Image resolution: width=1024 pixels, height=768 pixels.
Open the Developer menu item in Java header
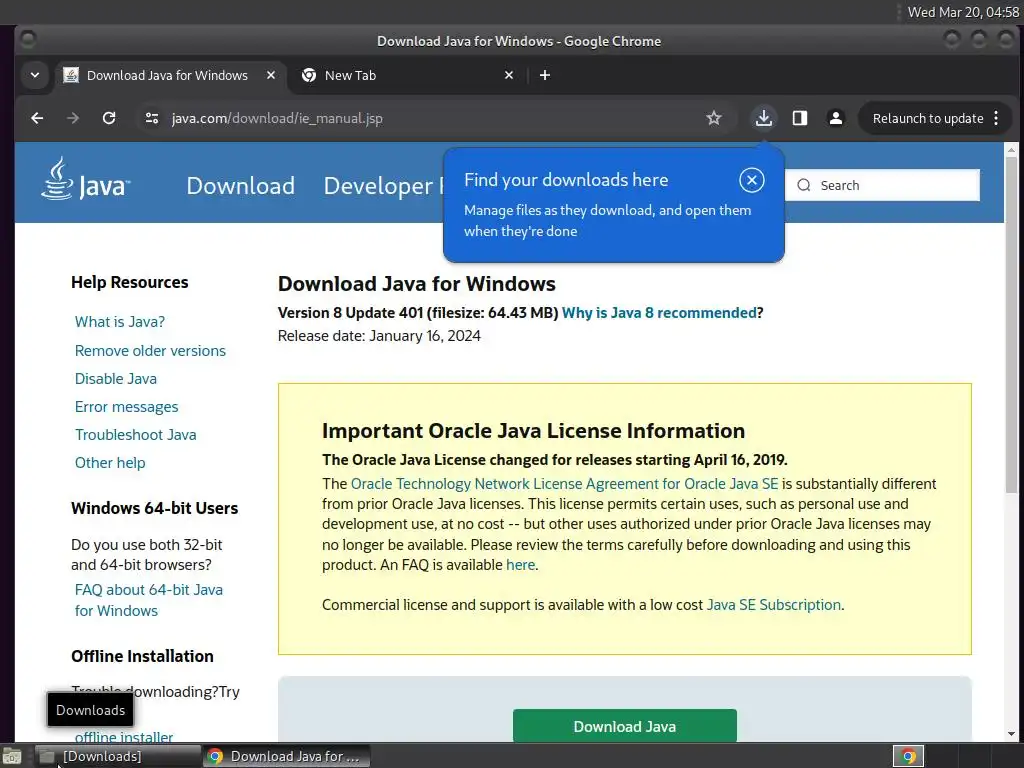[378, 186]
